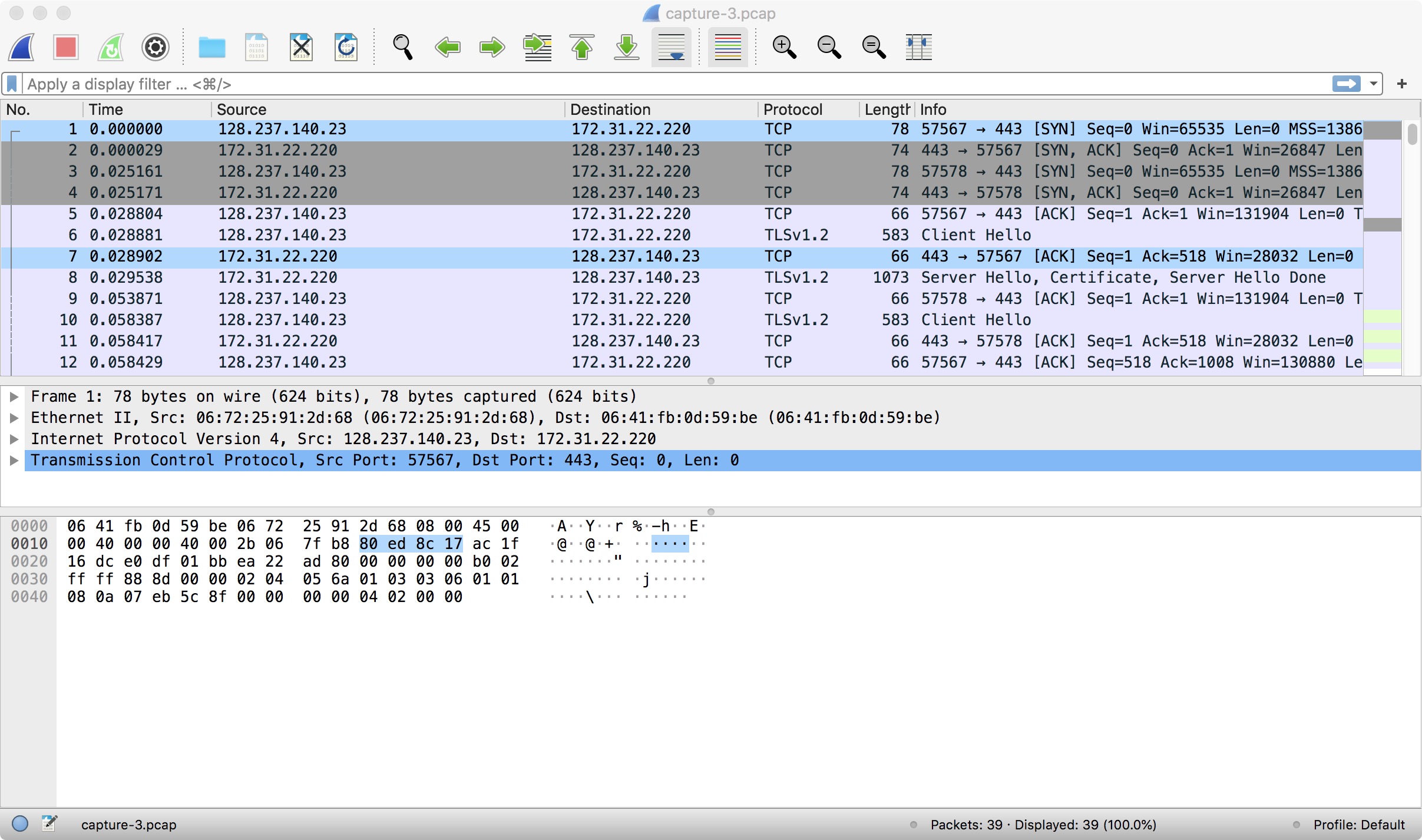Click the Packets: 39 status text
The width and height of the screenshot is (1422, 840).
tap(1043, 825)
